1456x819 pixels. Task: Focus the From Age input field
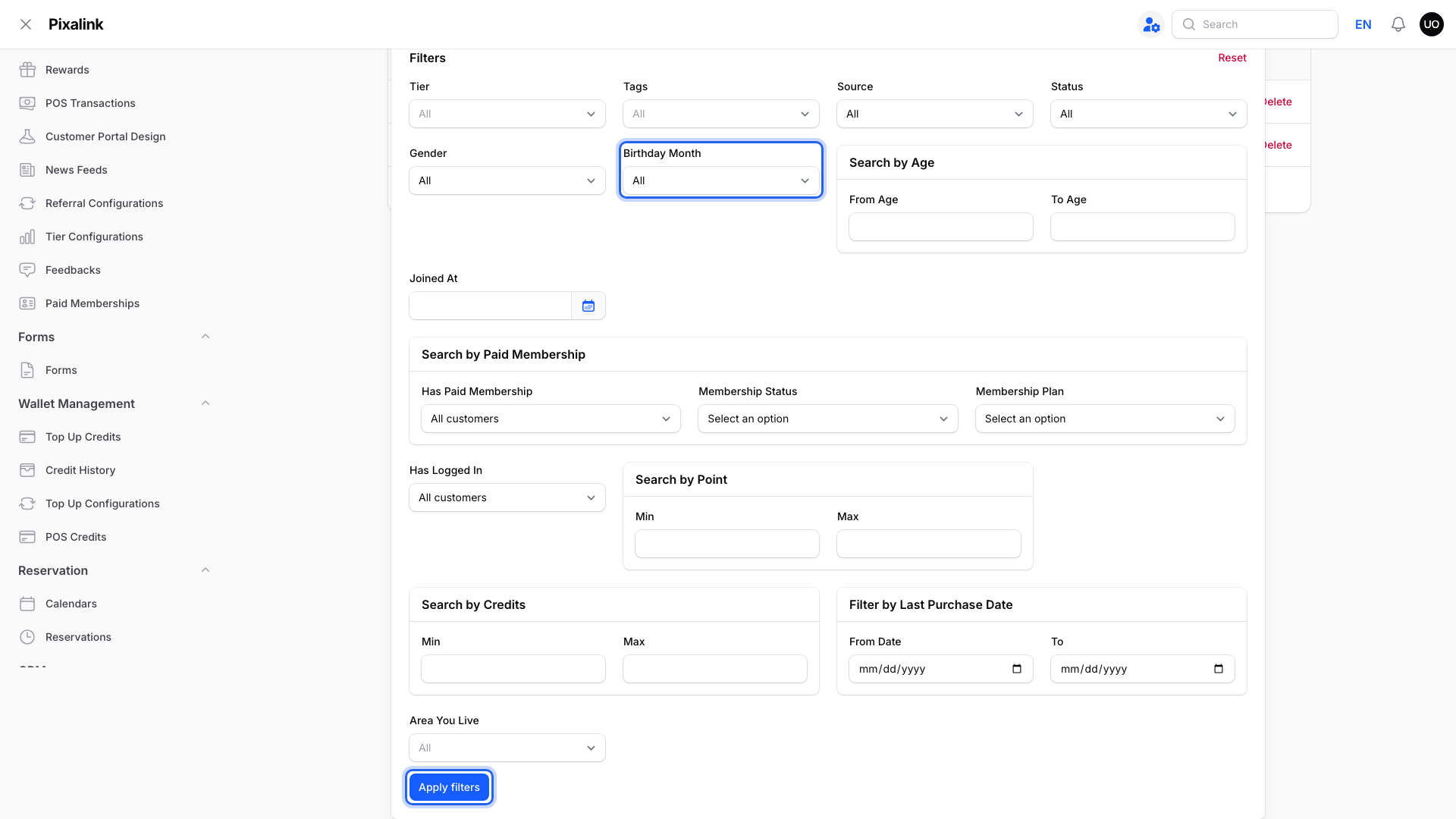coord(941,227)
